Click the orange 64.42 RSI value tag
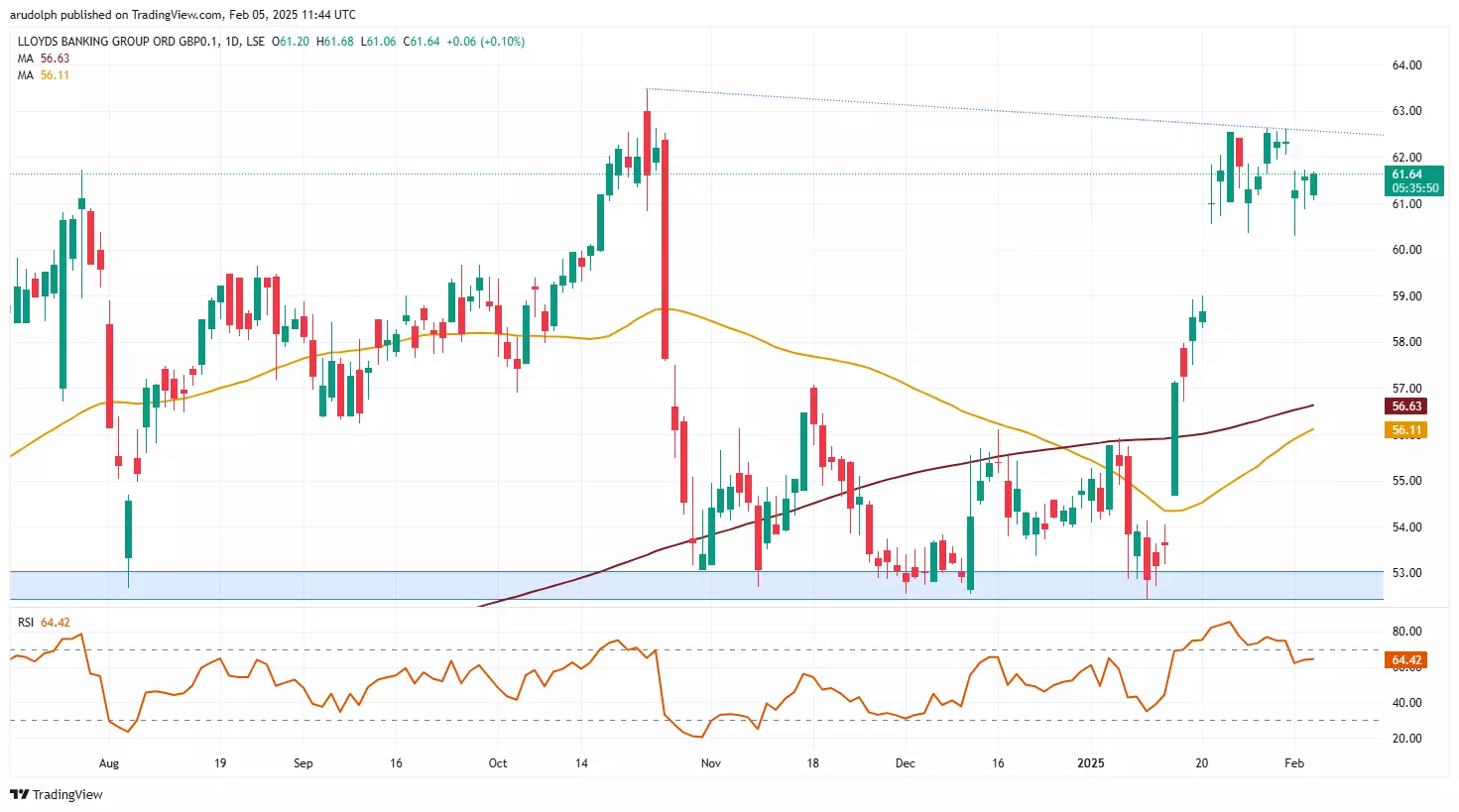Screen dimensions: 1459x812 pos(1406,659)
